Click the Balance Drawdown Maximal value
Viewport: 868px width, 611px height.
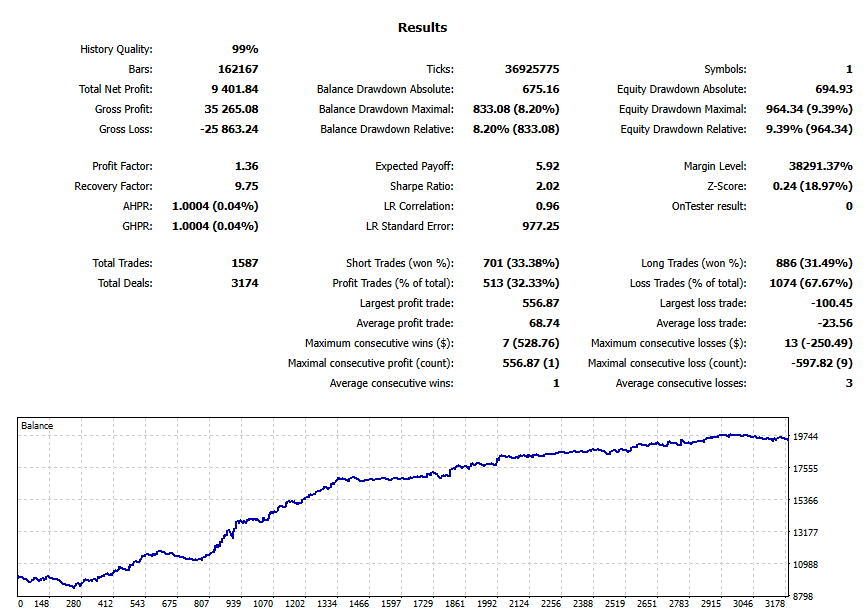coord(515,109)
